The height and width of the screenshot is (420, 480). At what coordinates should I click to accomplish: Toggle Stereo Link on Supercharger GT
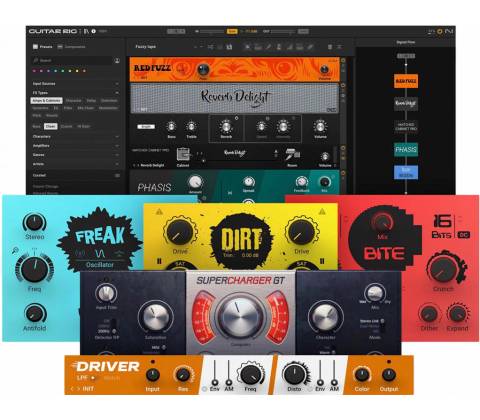tap(382, 321)
